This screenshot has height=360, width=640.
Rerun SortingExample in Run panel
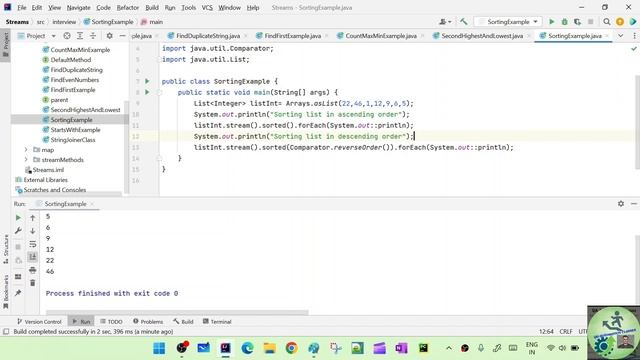point(18,218)
